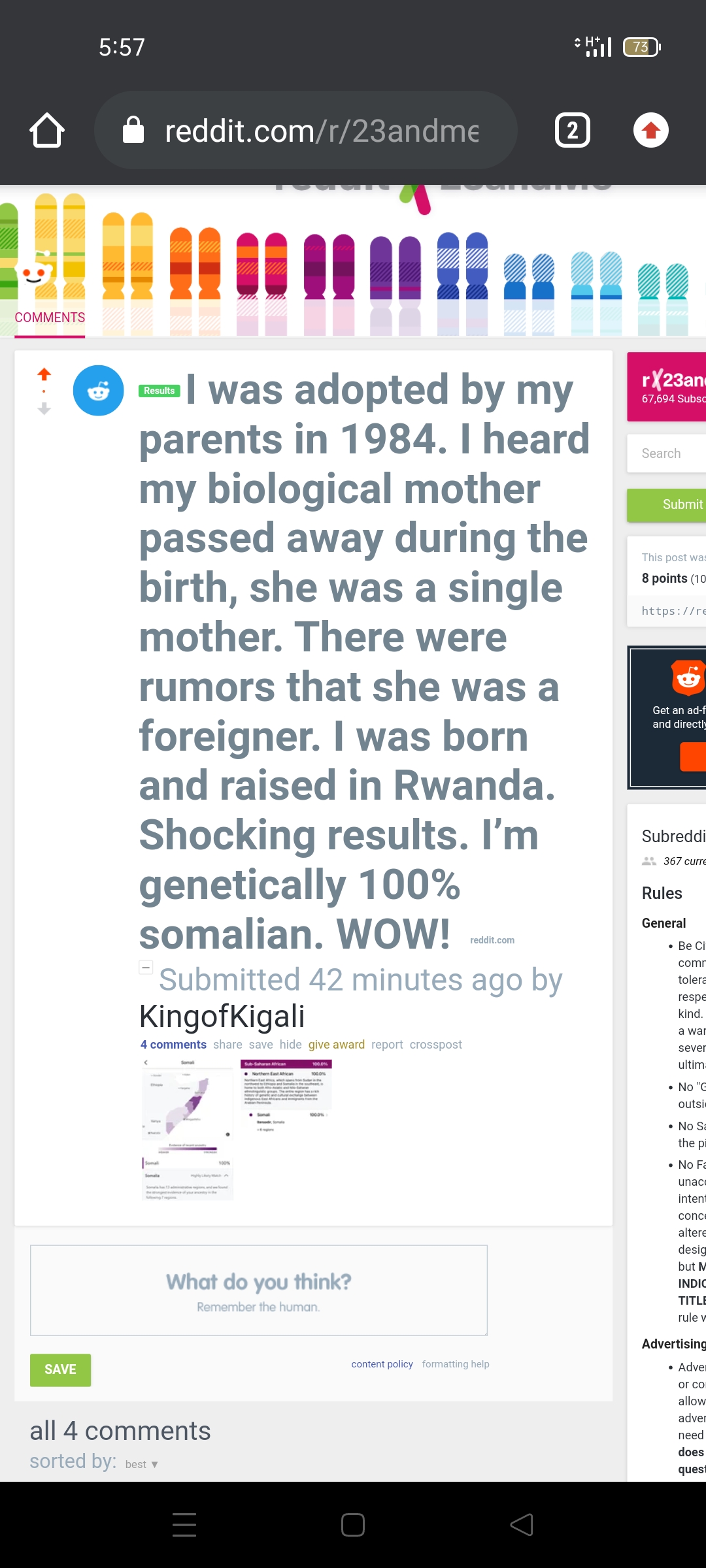
Task: Open the sorted by best dropdown
Action: [141, 1464]
